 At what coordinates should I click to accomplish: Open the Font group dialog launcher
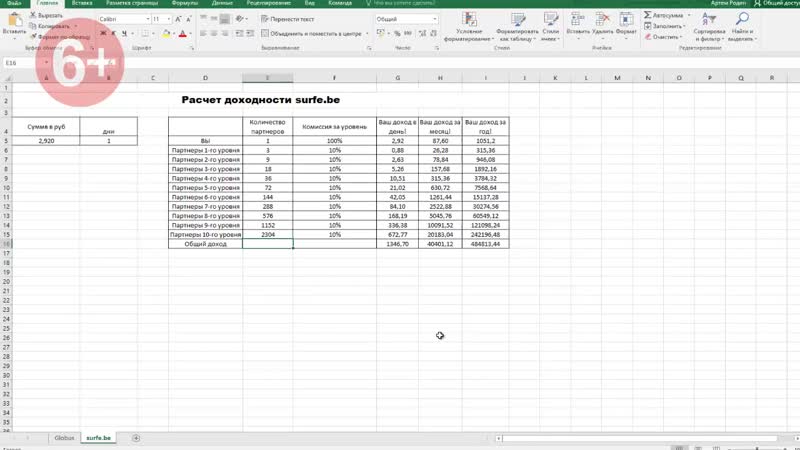[192, 48]
